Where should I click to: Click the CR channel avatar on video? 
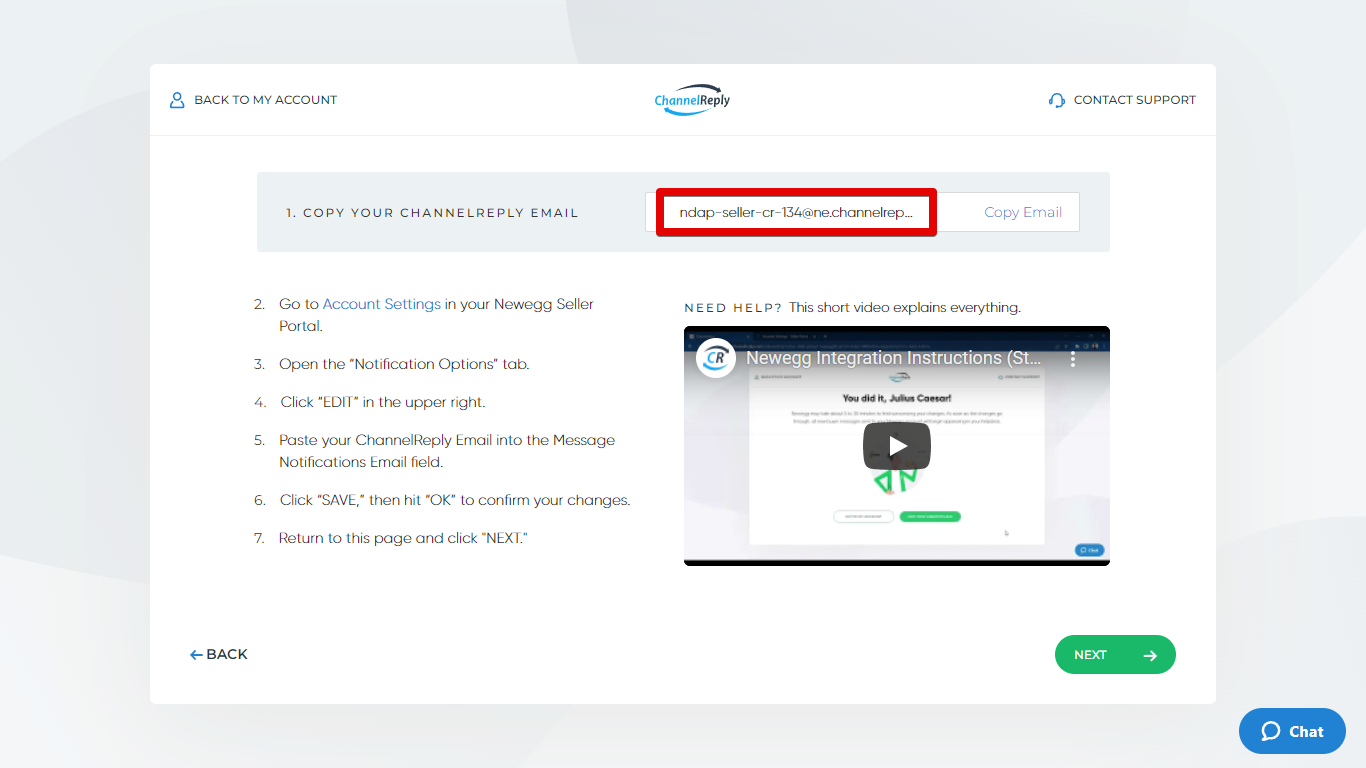coord(716,358)
